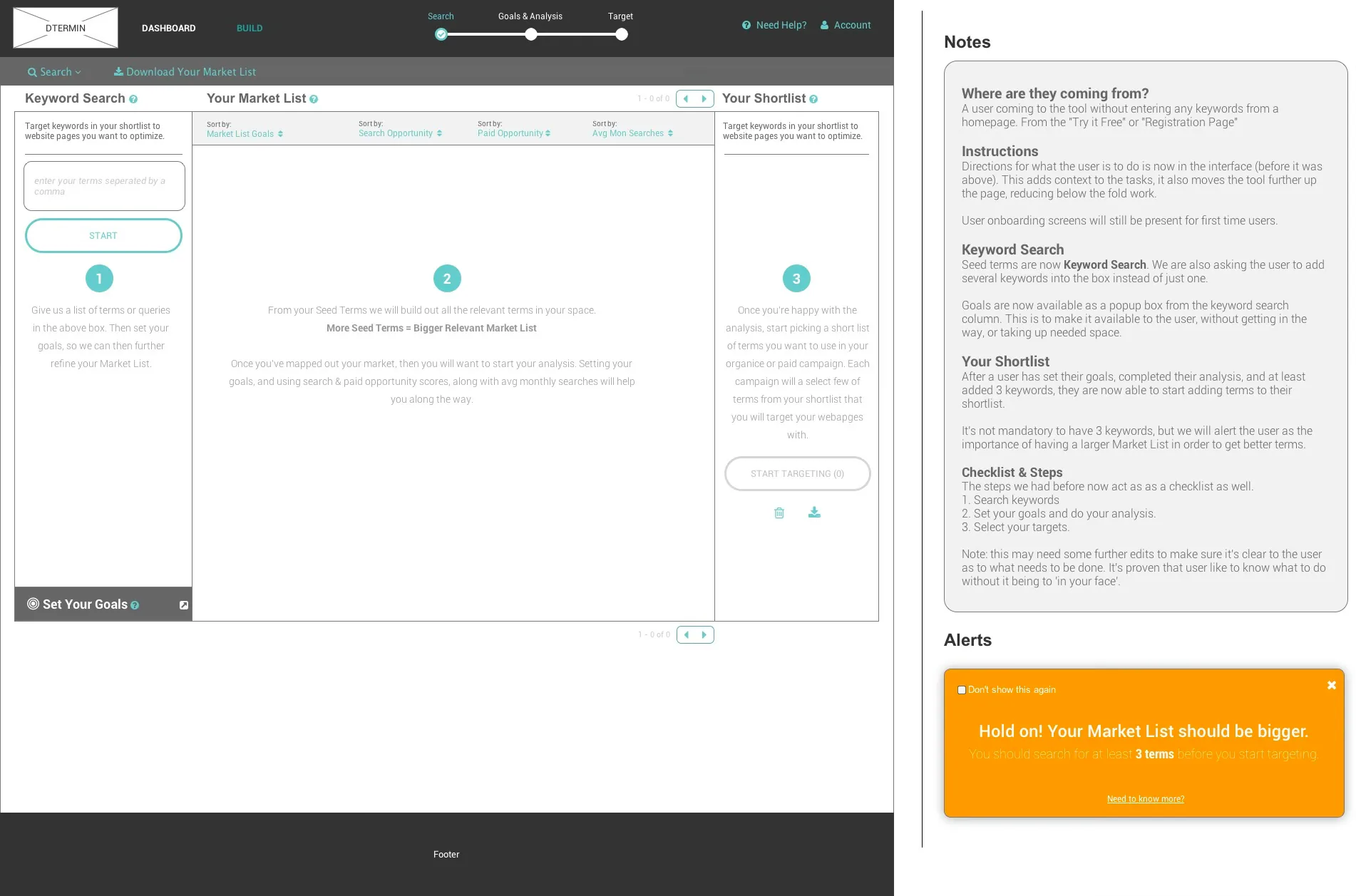1356x896 pixels.
Task: Click the download icon beside Download Your Market List
Action: coord(118,71)
